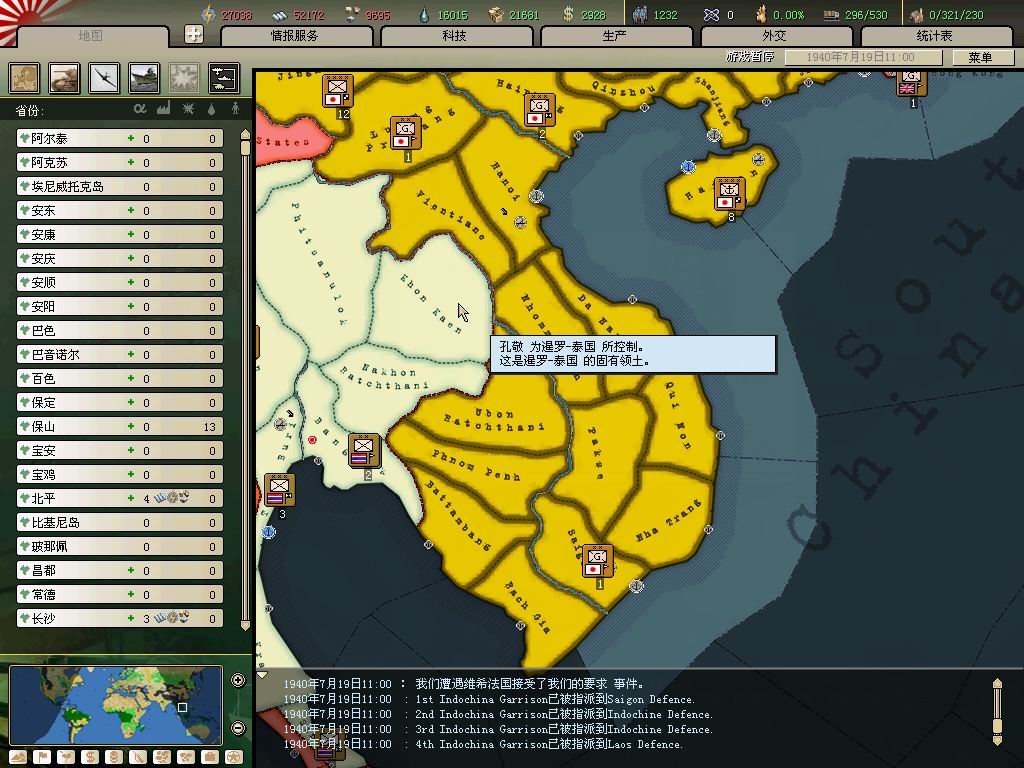The image size is (1024, 768).
Task: Click message log scroll down arrow
Action: pos(997,740)
